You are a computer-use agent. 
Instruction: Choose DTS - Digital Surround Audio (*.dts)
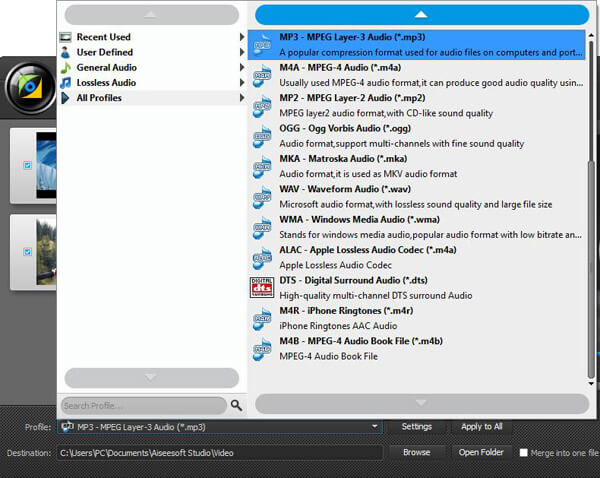pyautogui.click(x=417, y=288)
